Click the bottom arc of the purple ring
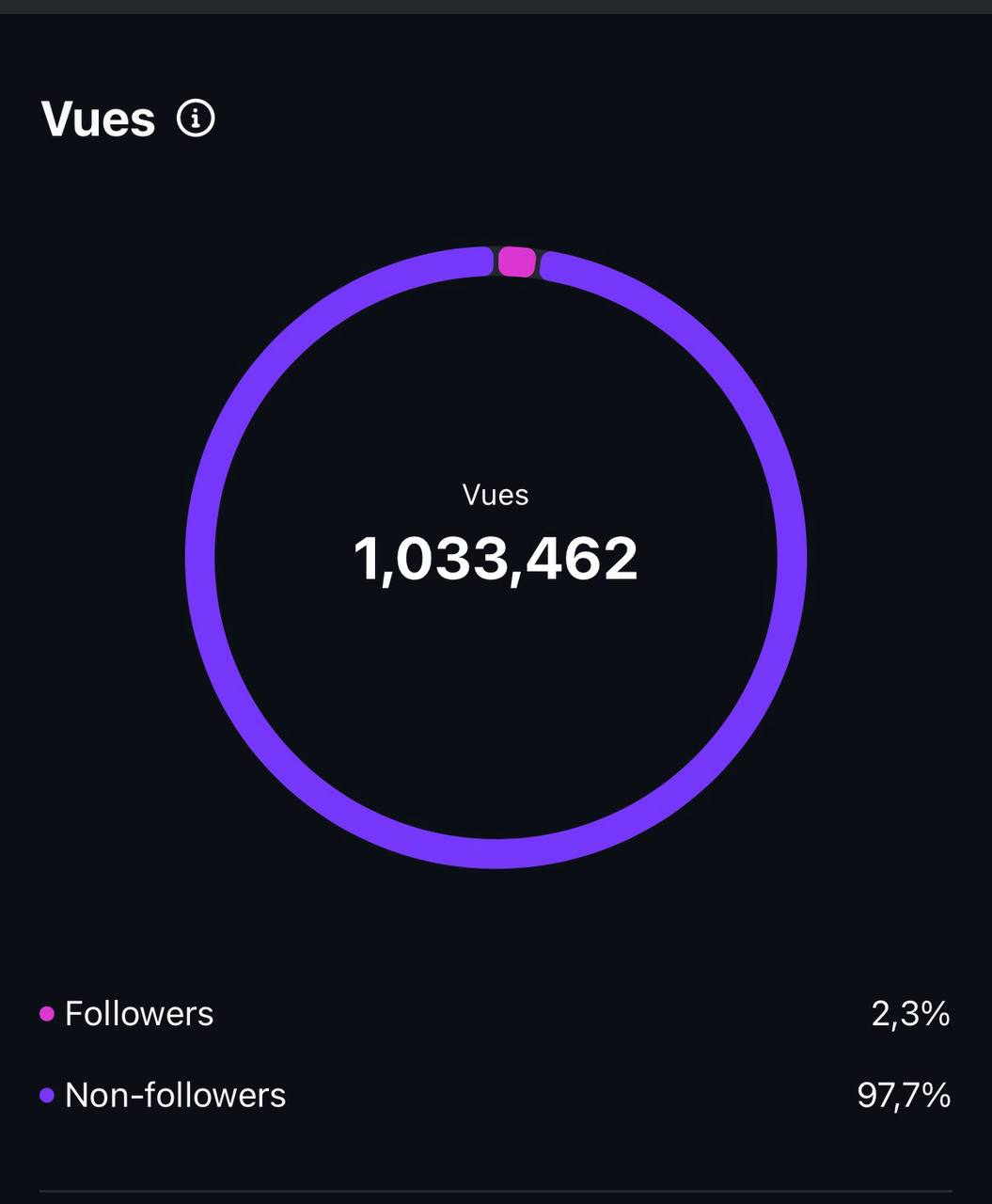Screen dimensions: 992x1204 (x=496, y=852)
